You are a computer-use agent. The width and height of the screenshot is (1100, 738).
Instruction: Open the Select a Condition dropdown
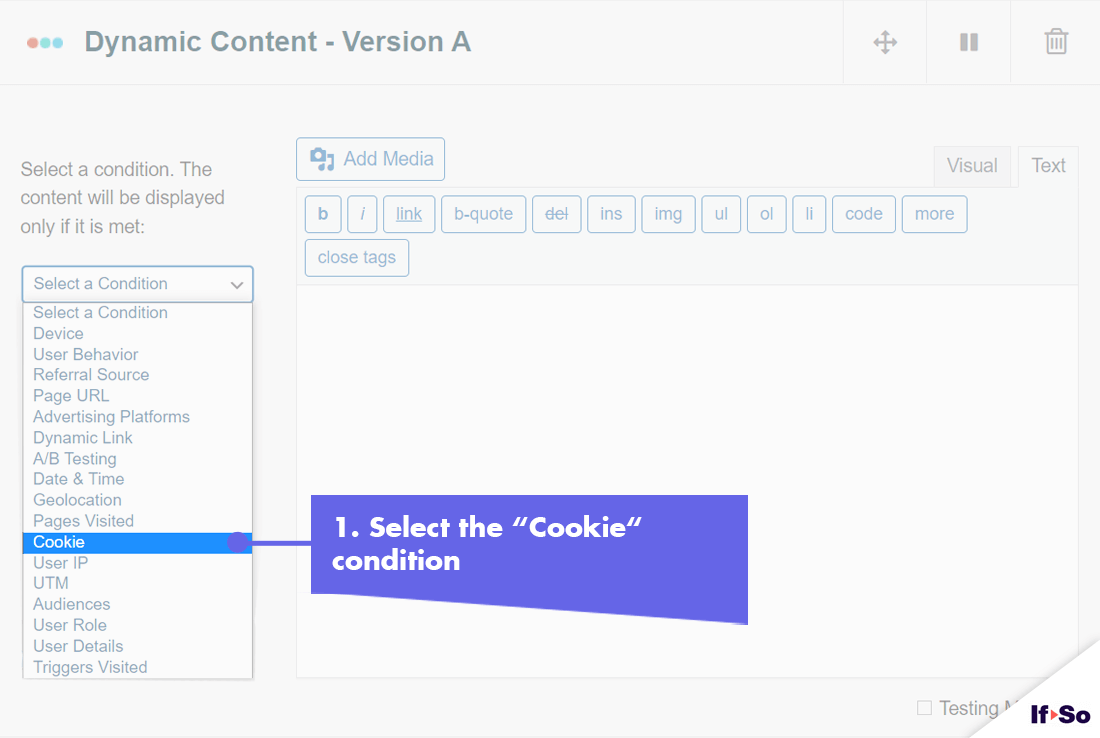click(137, 284)
